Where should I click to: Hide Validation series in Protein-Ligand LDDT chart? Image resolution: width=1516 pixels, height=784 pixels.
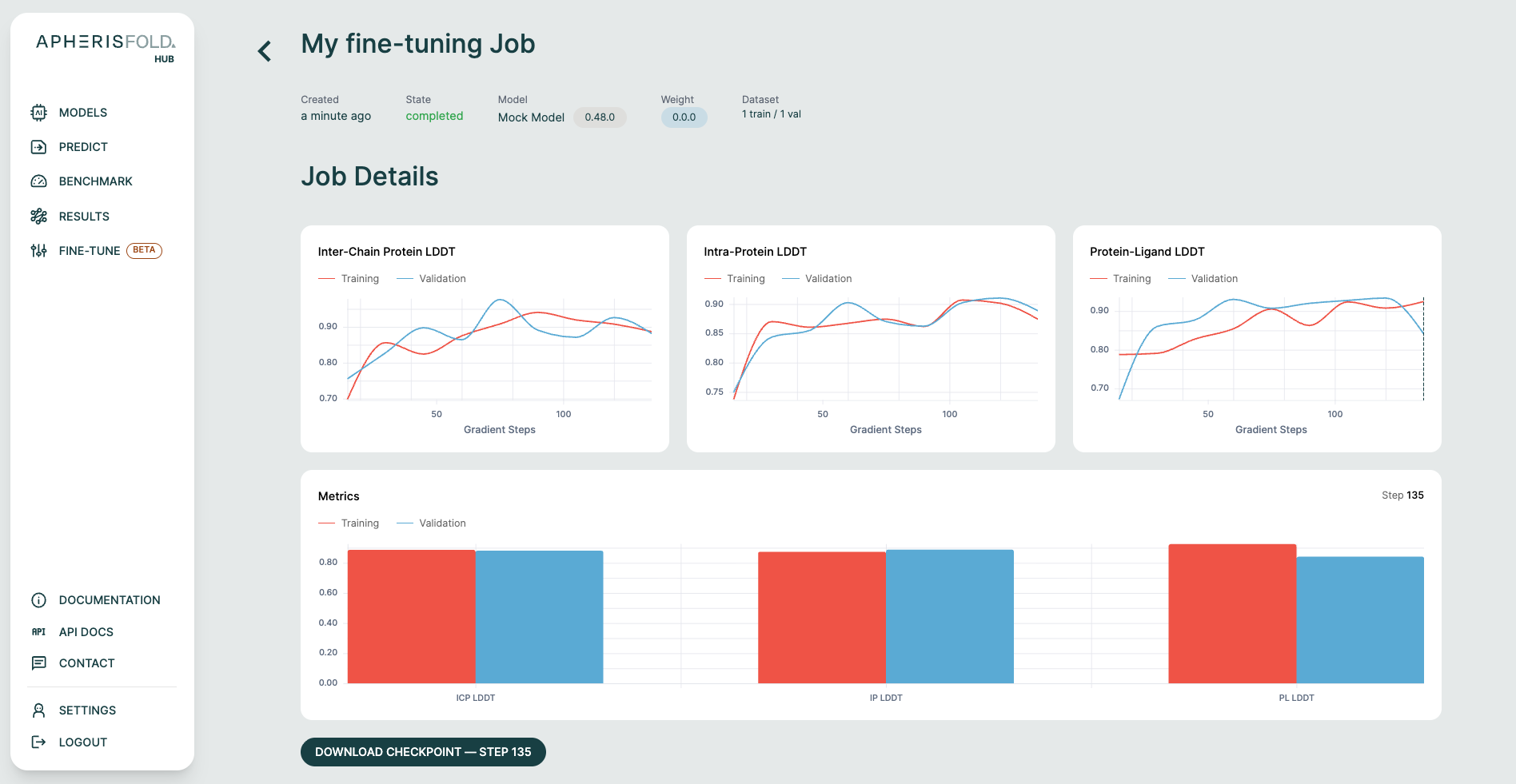point(1204,279)
